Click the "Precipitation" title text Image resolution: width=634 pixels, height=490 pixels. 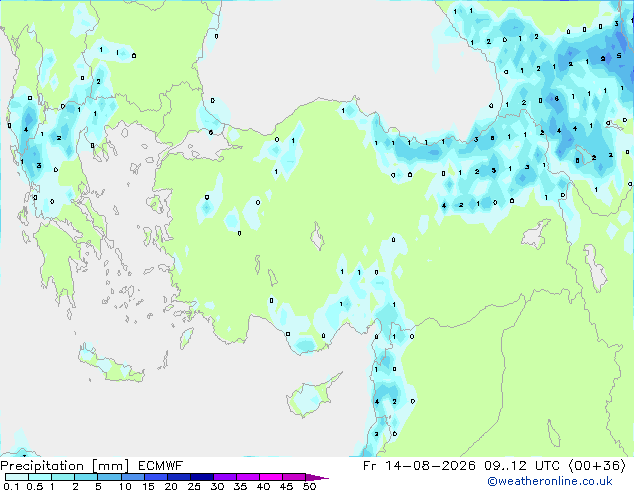(x=42, y=466)
